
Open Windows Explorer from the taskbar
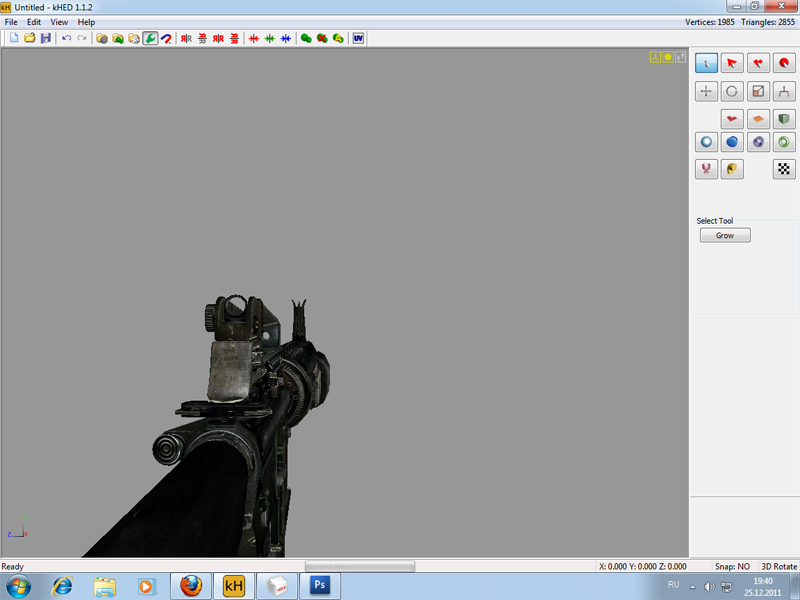[x=105, y=586]
